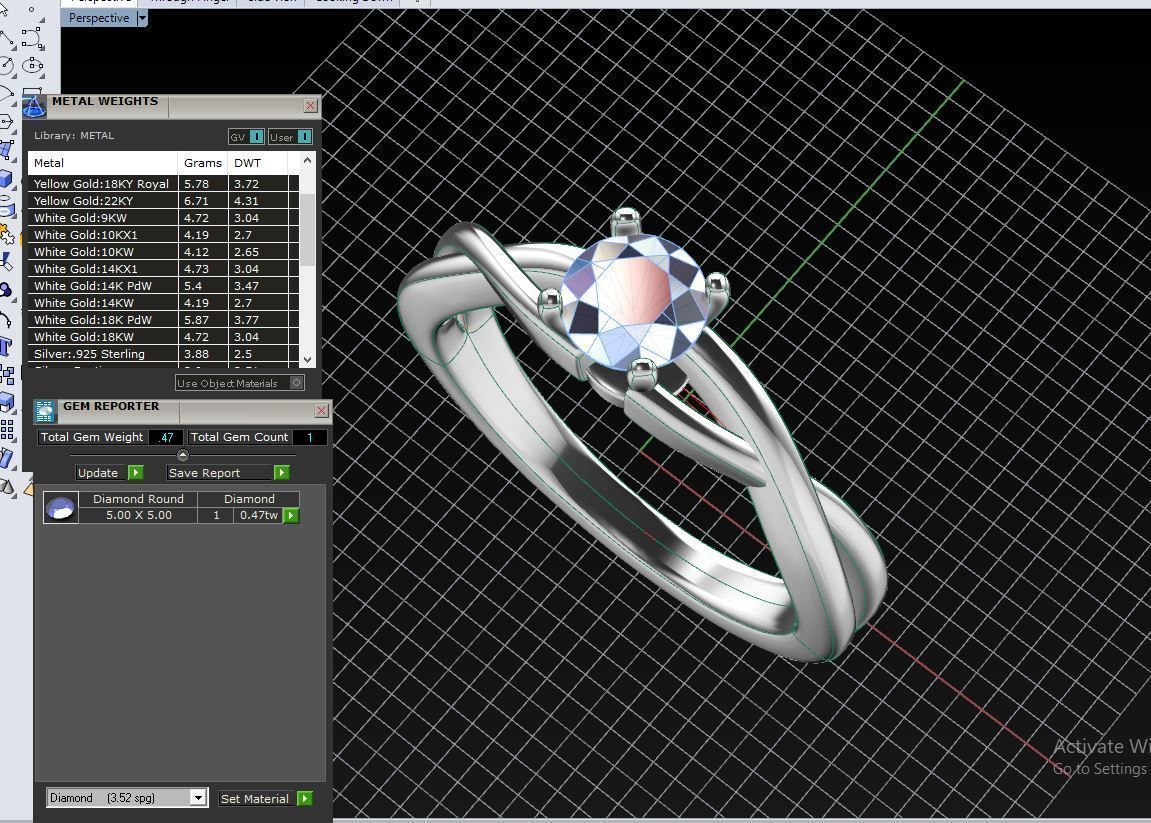The width and height of the screenshot is (1151, 823).
Task: Close the Gem Reporter panel
Action: pos(321,410)
